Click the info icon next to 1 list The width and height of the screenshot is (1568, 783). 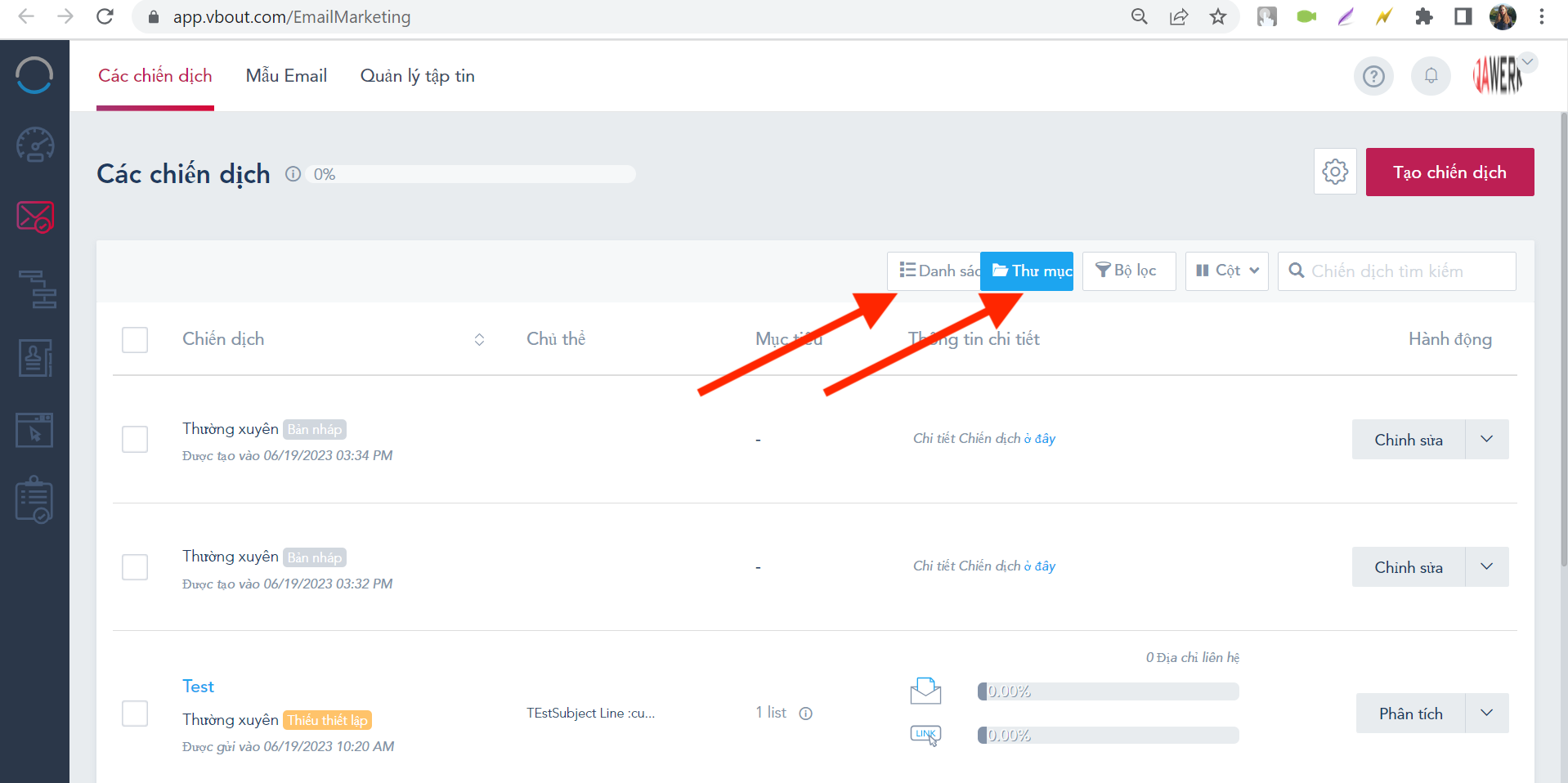805,714
